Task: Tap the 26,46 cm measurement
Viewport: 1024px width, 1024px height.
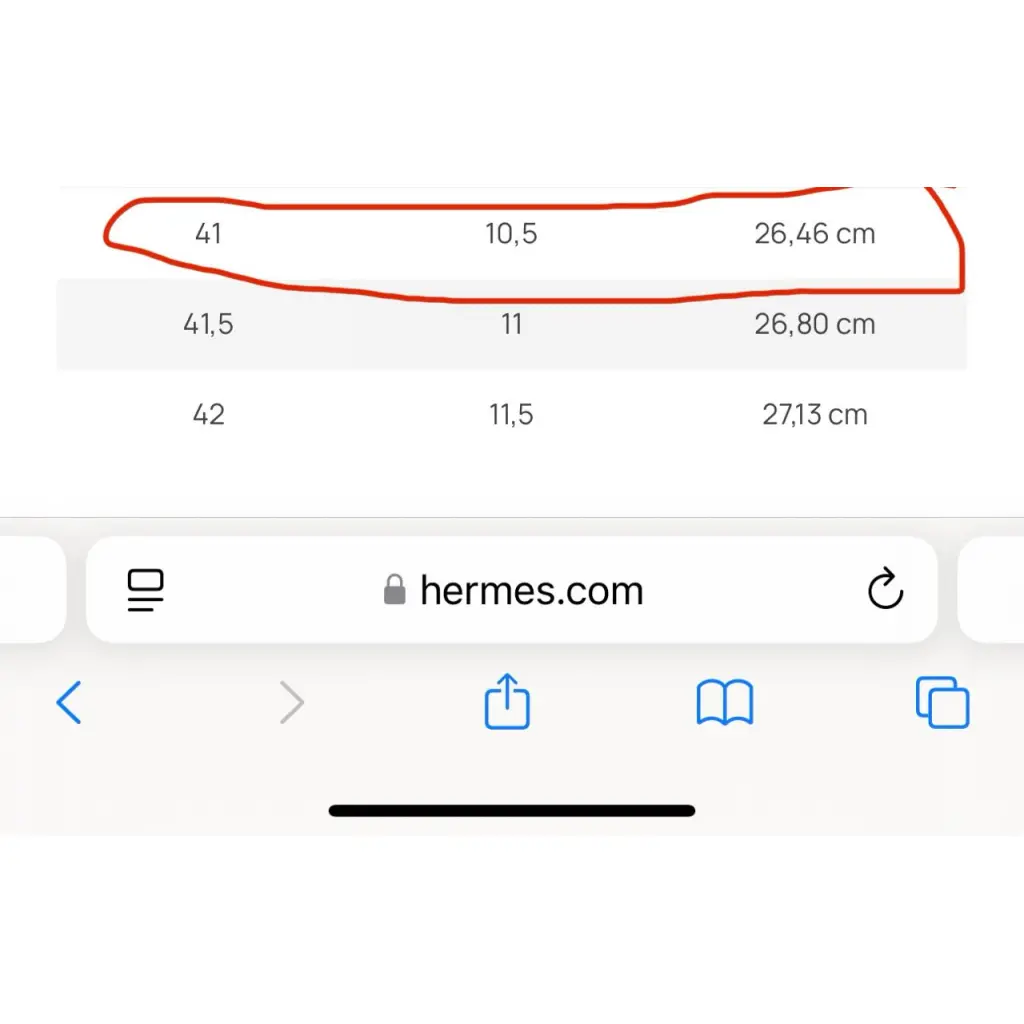Action: 814,234
